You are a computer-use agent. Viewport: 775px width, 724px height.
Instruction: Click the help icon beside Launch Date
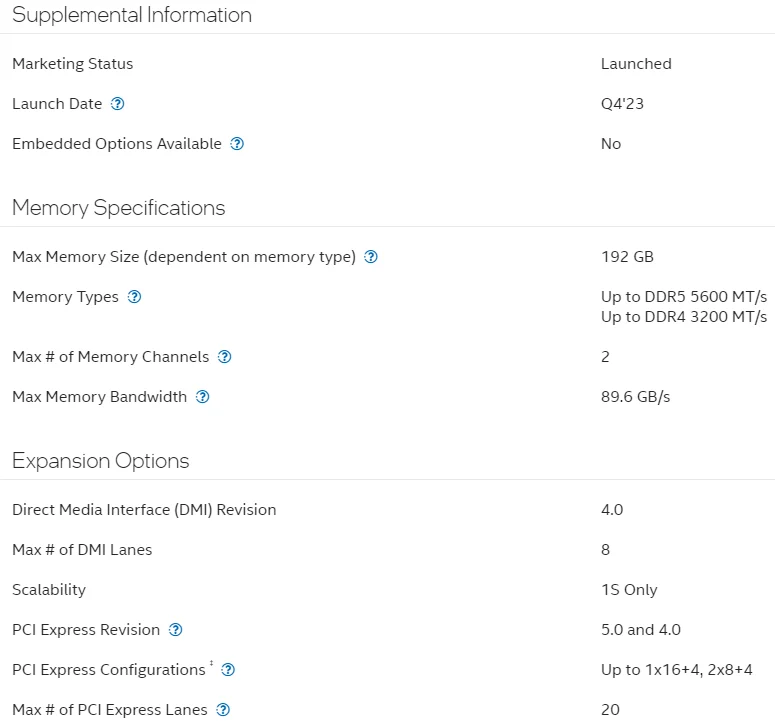(x=118, y=104)
